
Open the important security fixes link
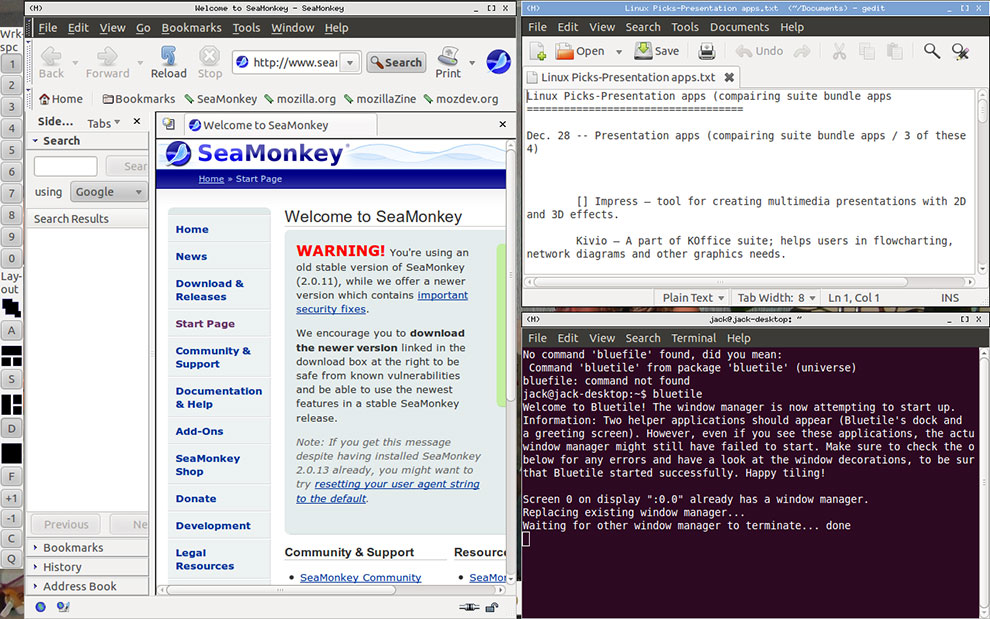pyautogui.click(x=382, y=302)
